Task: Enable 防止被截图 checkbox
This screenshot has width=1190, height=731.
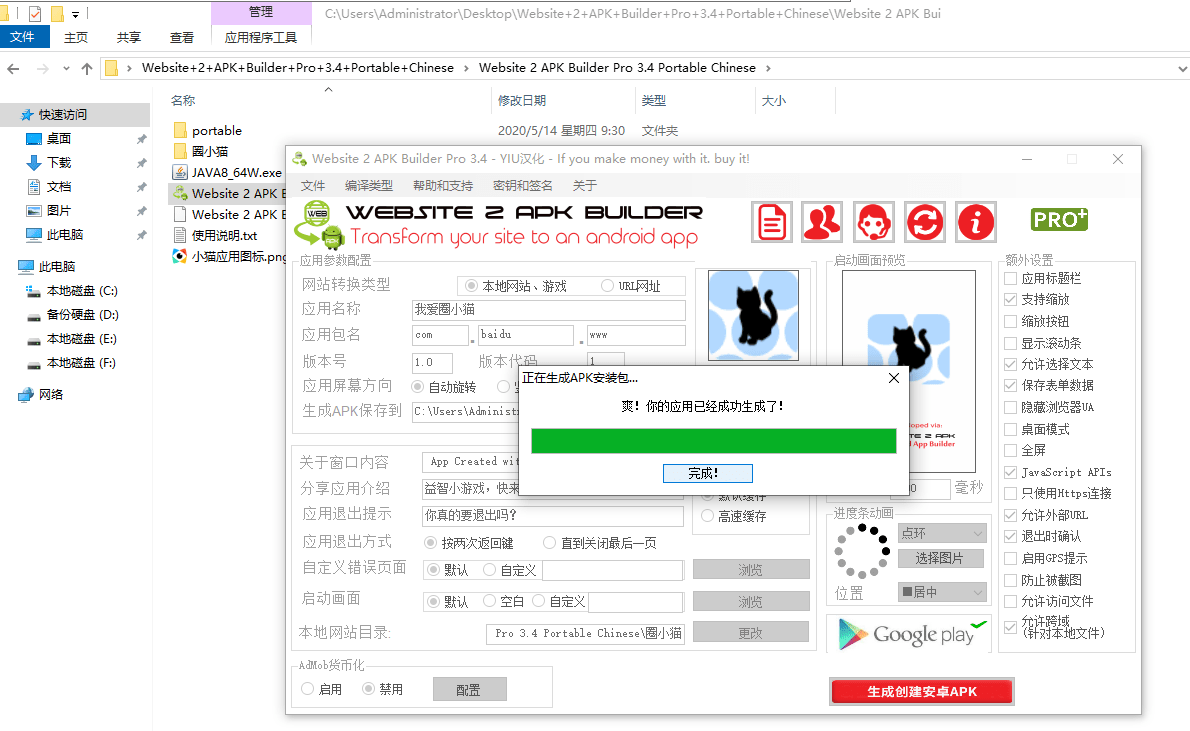Action: point(1010,580)
